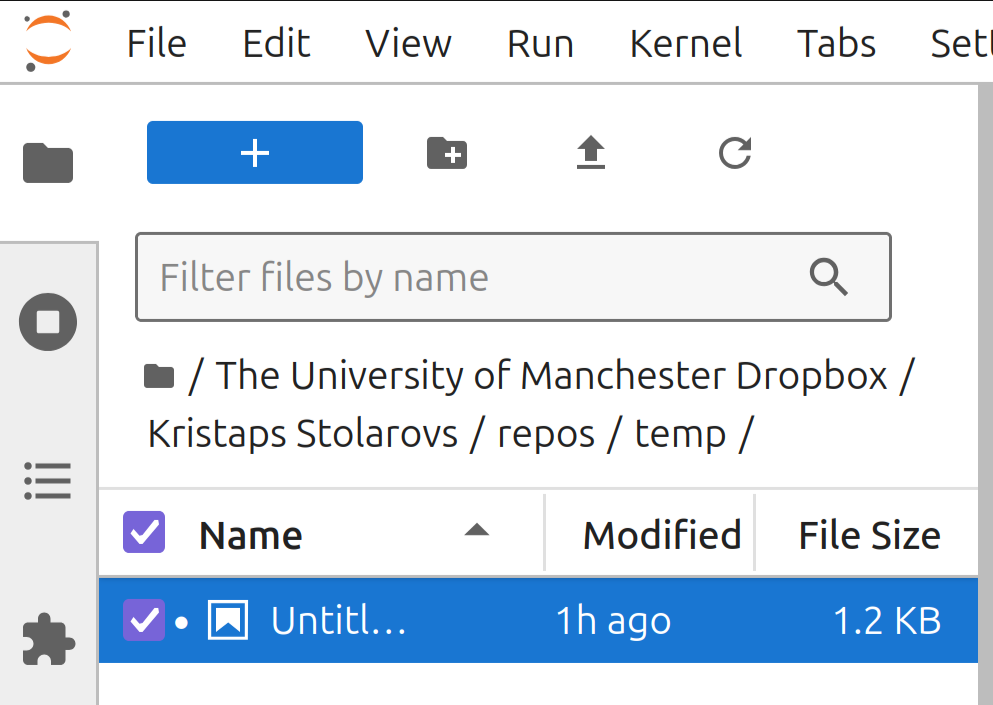This screenshot has height=705, width=993.
Task: Uncheck the Untitl... file checkbox
Action: pos(144,620)
